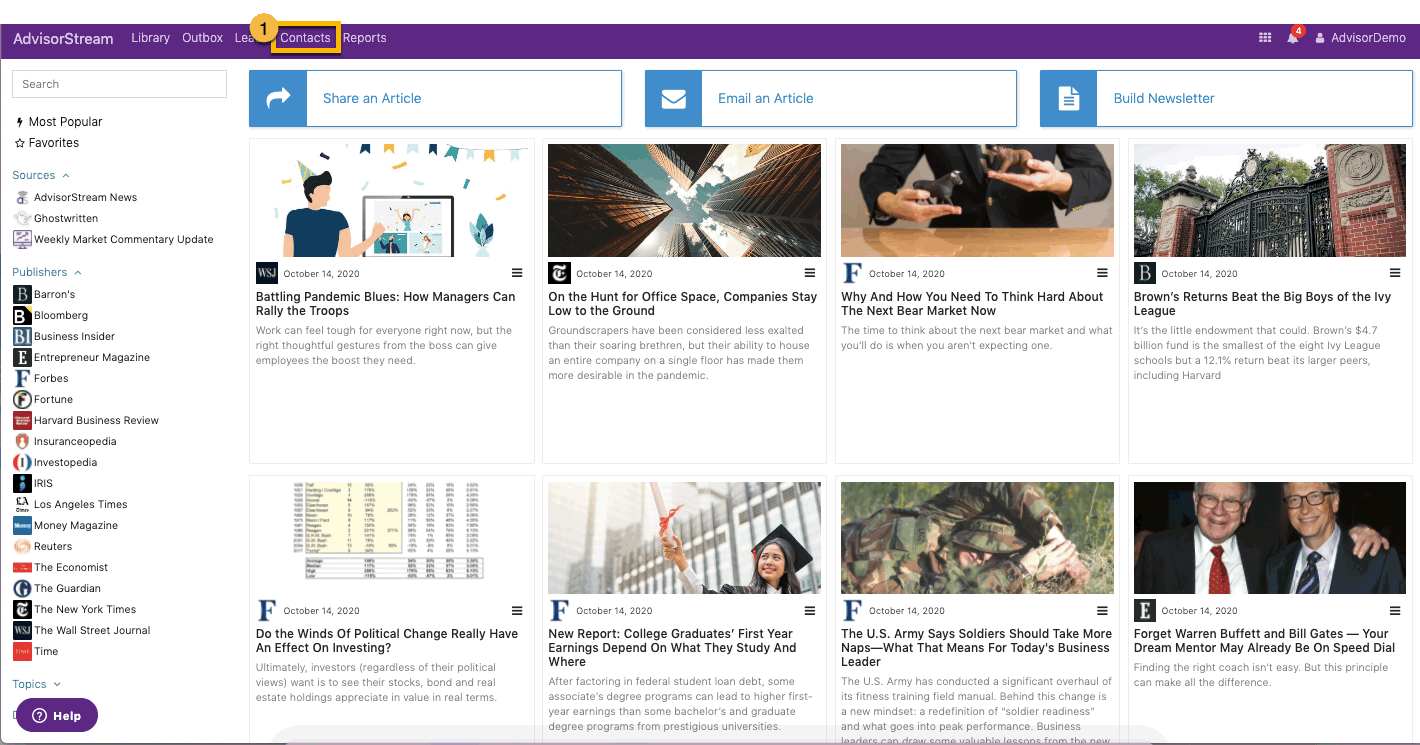The image size is (1420, 745).
Task: Click the Email an Article envelope icon
Action: [674, 98]
